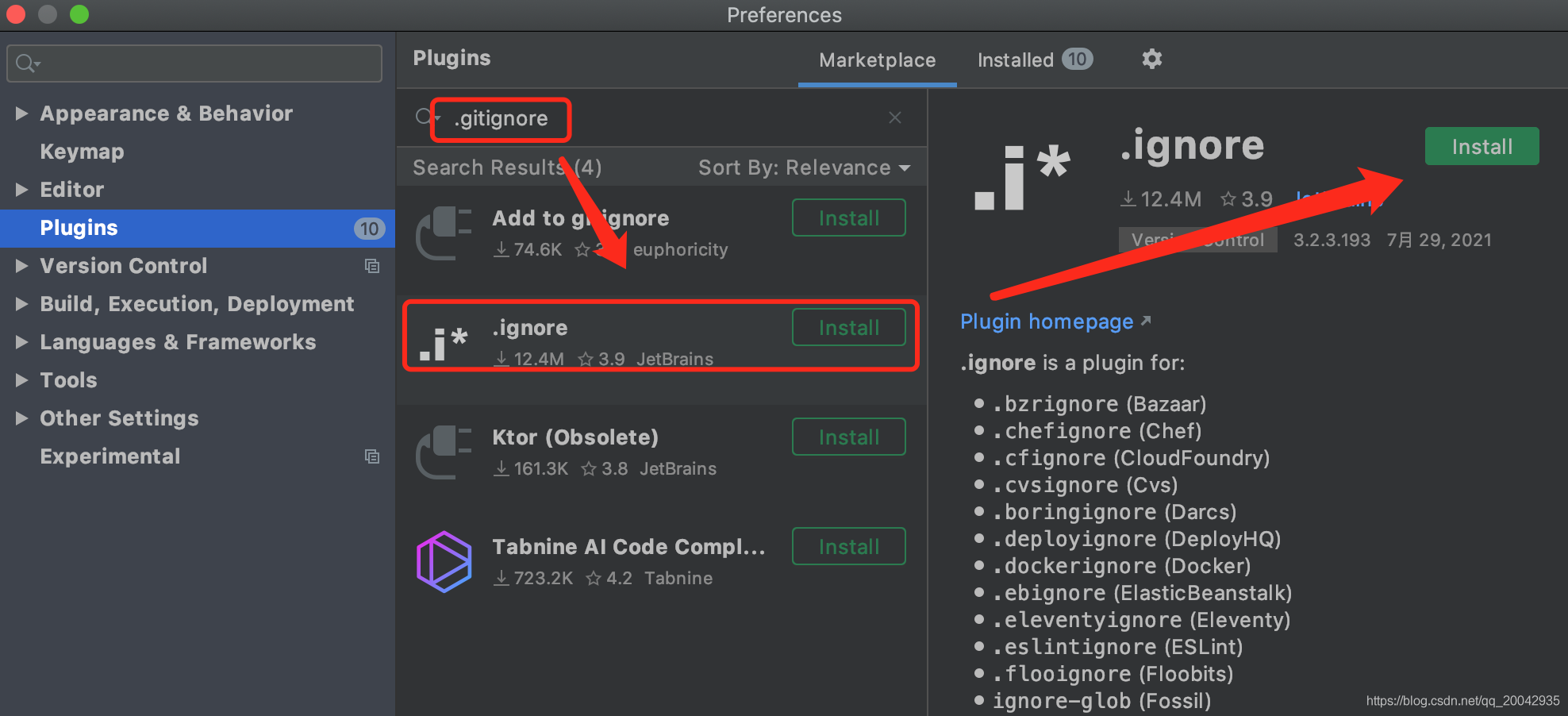Screen dimensions: 1568x716
Task: Click the Ktor (Obsolete) plugin icon
Action: tap(444, 452)
